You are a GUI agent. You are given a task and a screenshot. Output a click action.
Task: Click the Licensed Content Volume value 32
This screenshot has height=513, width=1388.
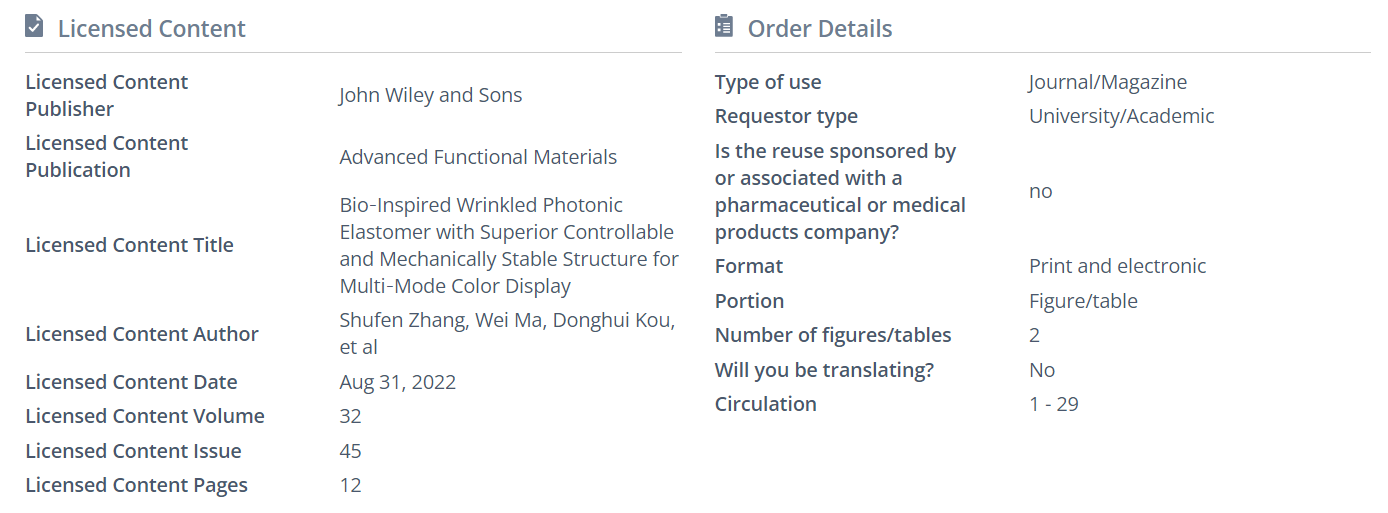click(x=350, y=416)
